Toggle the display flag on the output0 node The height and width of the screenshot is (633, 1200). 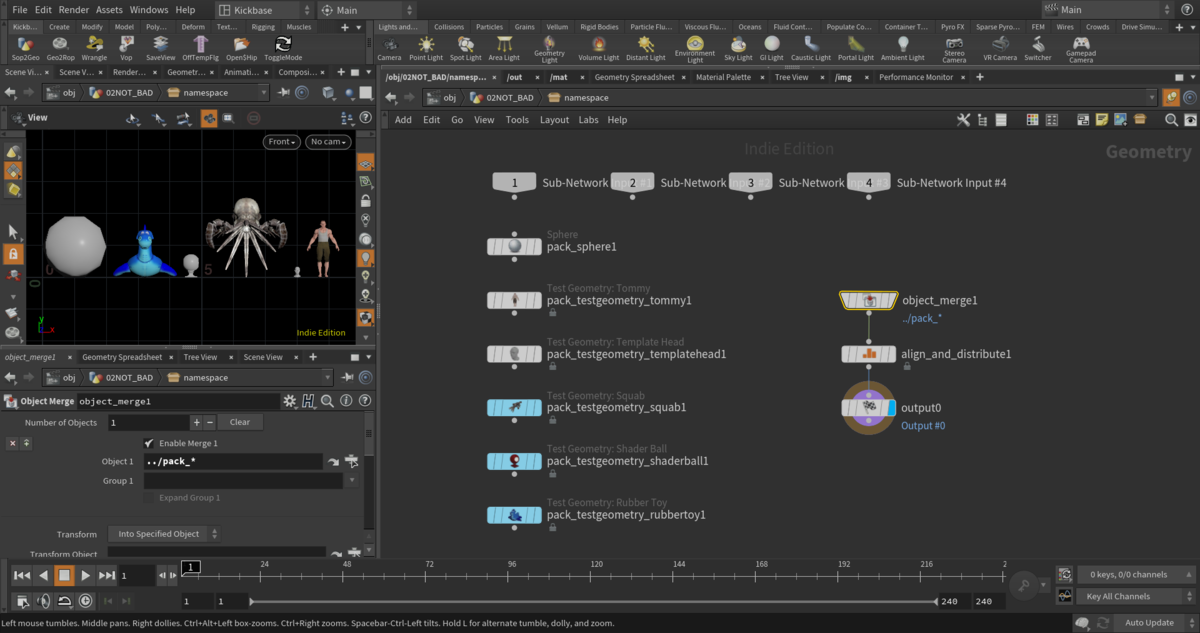[x=892, y=408]
